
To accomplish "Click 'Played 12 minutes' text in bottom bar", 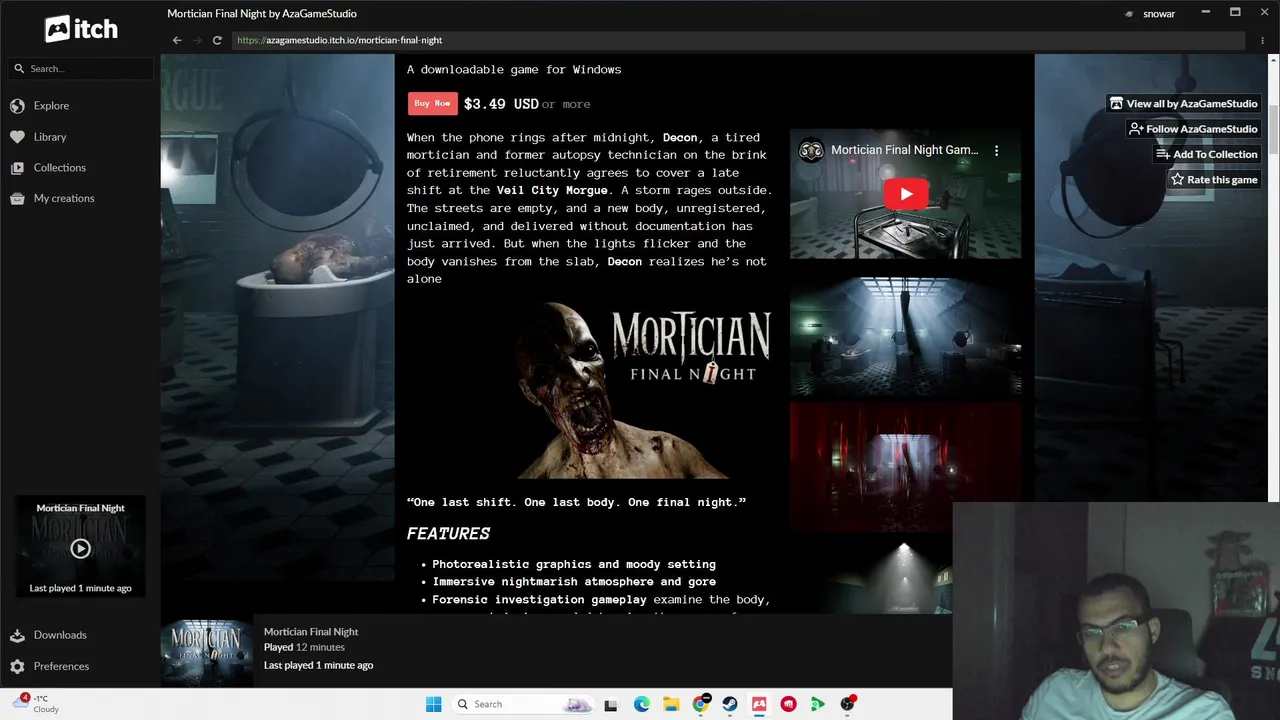I will click(304, 648).
